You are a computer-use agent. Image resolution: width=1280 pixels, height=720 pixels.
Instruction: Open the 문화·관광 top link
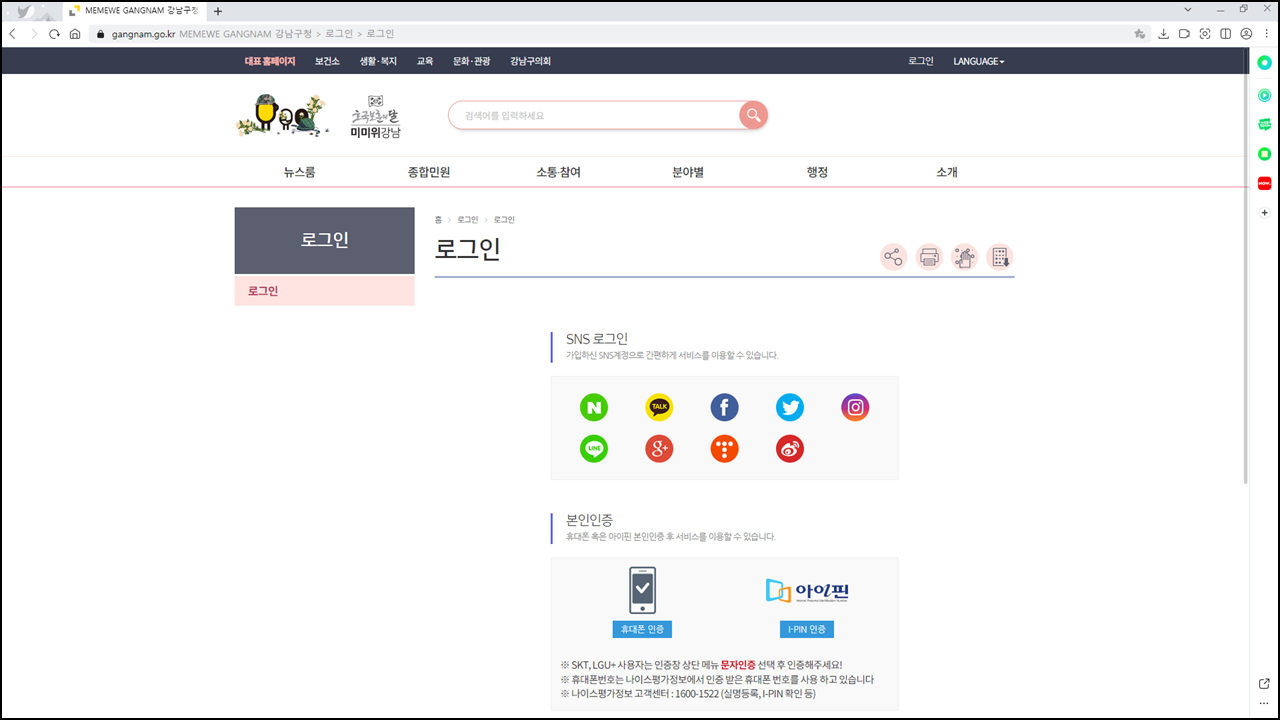pos(472,61)
